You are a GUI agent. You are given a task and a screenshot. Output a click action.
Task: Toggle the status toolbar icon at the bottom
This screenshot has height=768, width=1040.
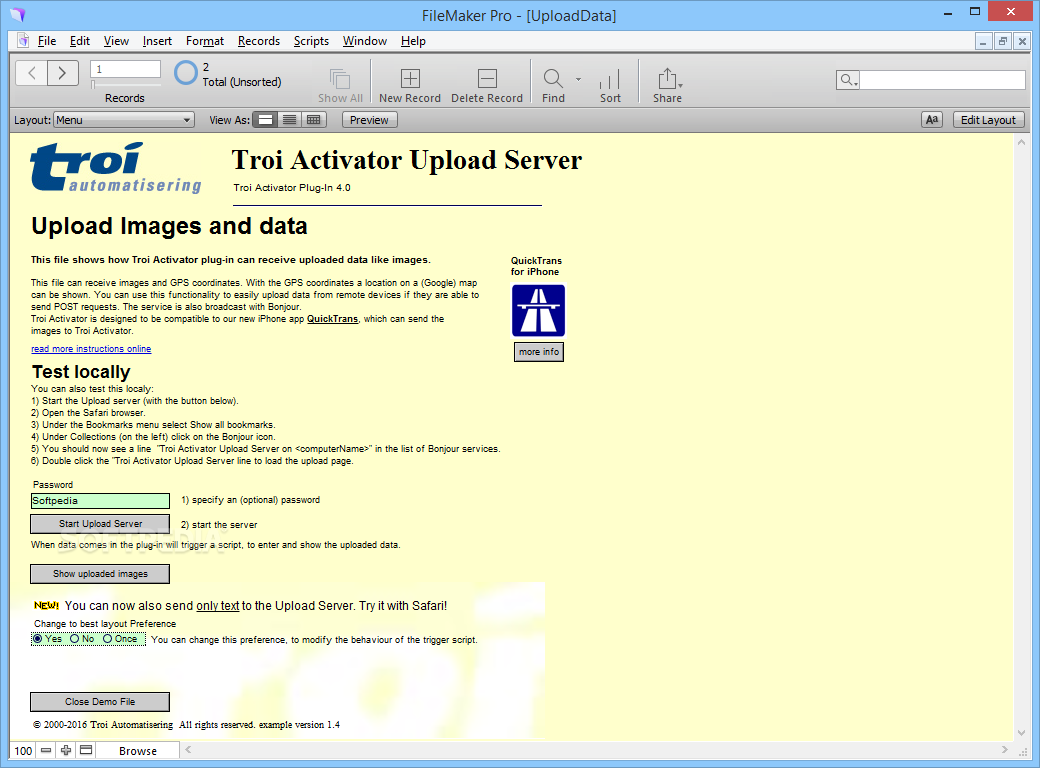point(86,750)
